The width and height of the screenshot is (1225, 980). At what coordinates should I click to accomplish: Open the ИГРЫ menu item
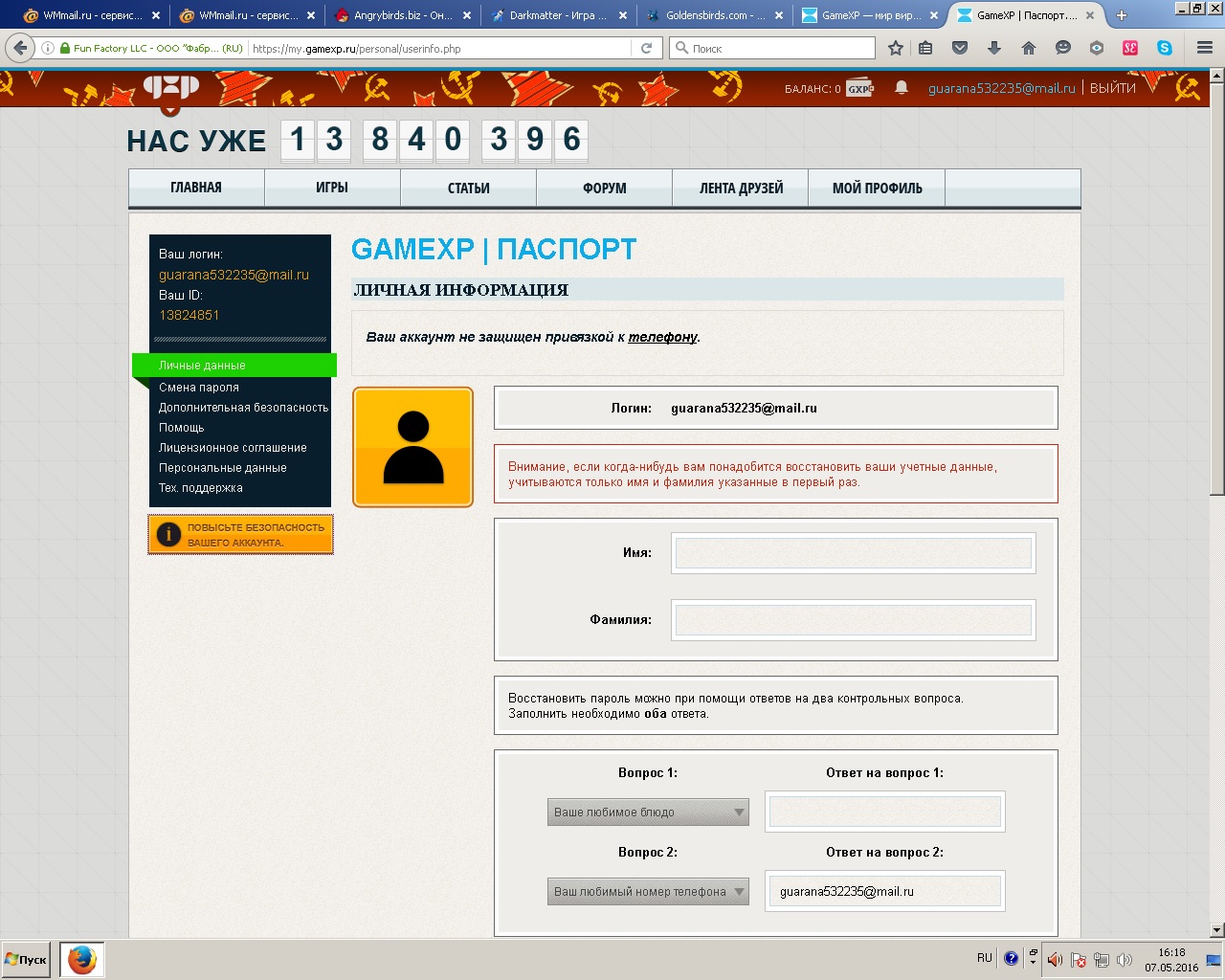[x=332, y=188]
